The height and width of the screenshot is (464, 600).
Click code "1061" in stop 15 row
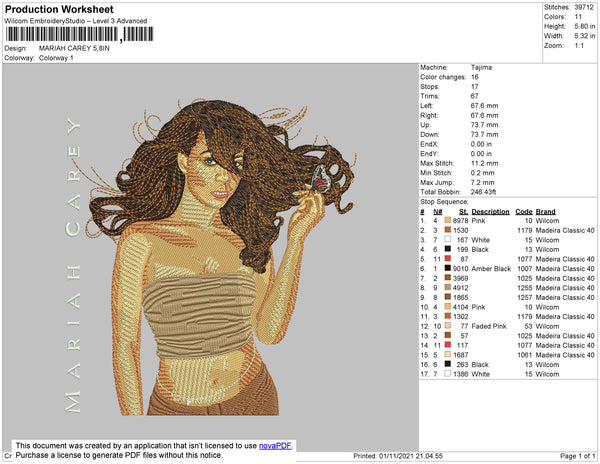tap(525, 355)
